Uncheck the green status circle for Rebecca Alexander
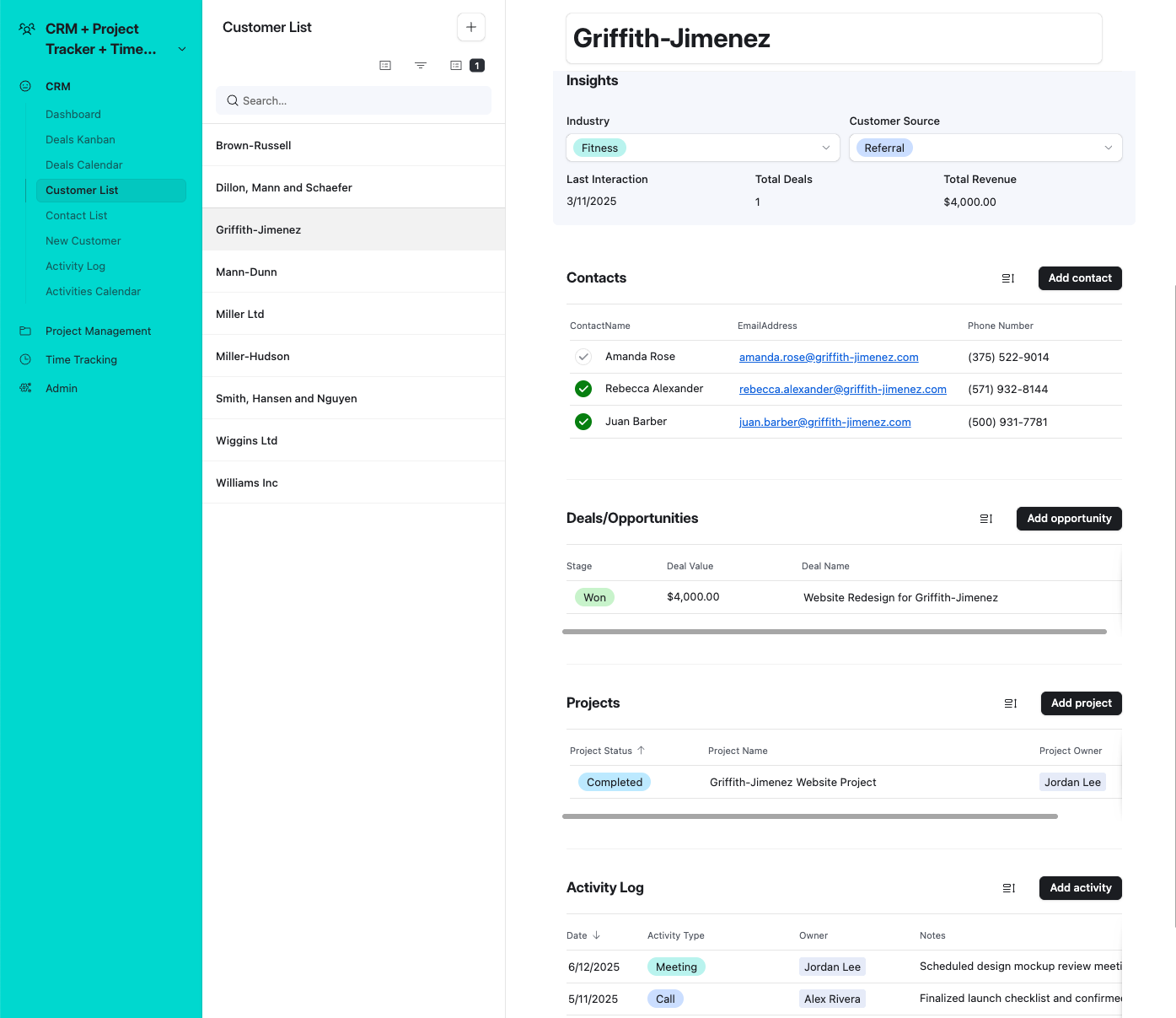 tap(583, 389)
